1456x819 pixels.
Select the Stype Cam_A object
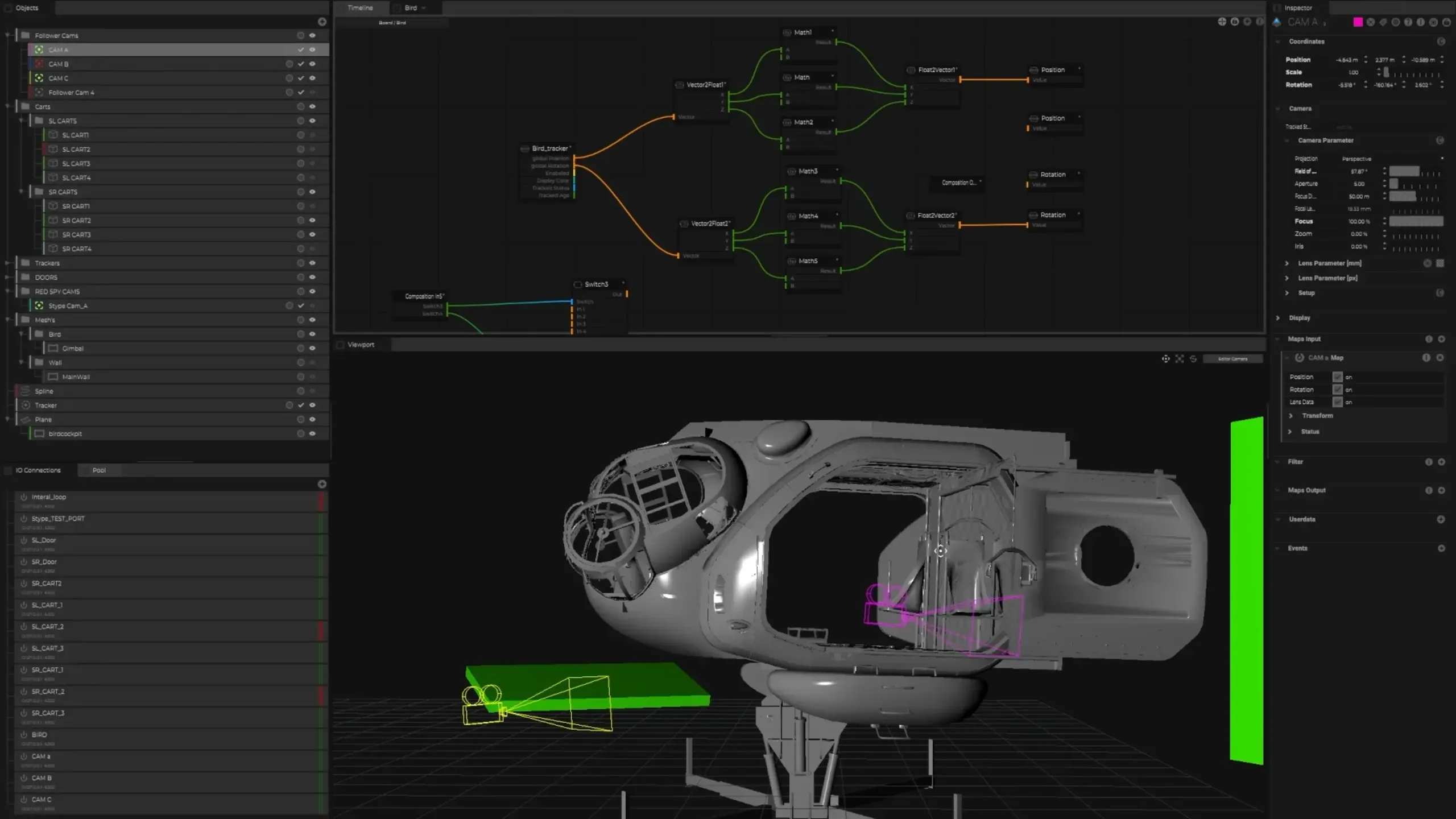68,306
